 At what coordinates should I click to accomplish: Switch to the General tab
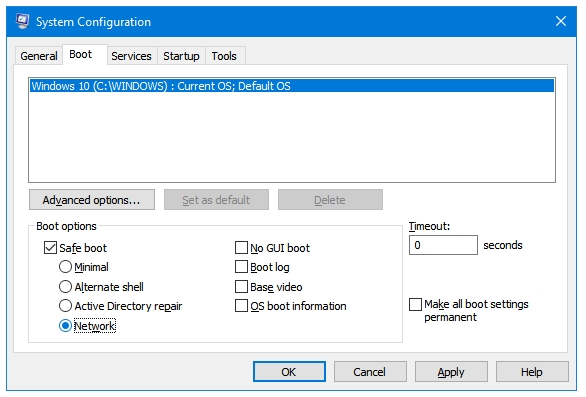tap(39, 56)
